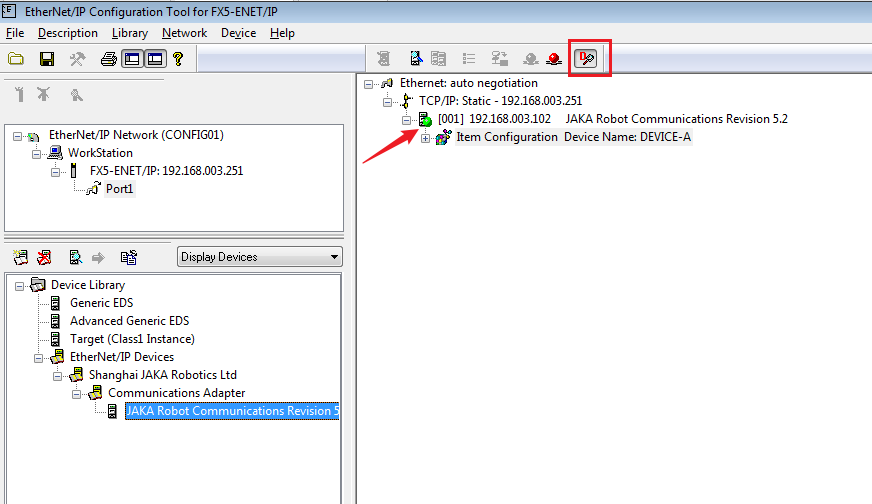Screen dimensions: 872x504
Task: Click the delete EDS icon with red X
Action: point(44,257)
